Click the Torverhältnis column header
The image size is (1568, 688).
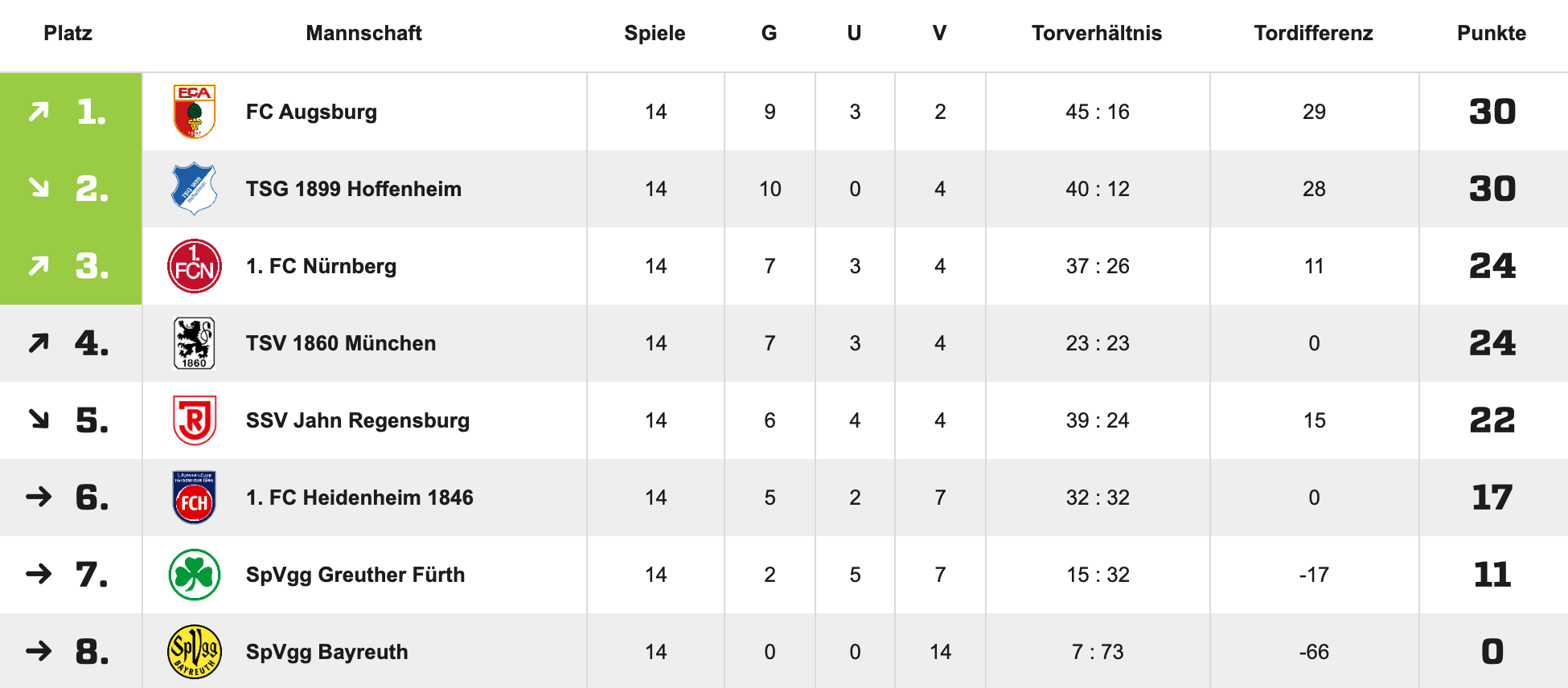tap(1097, 33)
